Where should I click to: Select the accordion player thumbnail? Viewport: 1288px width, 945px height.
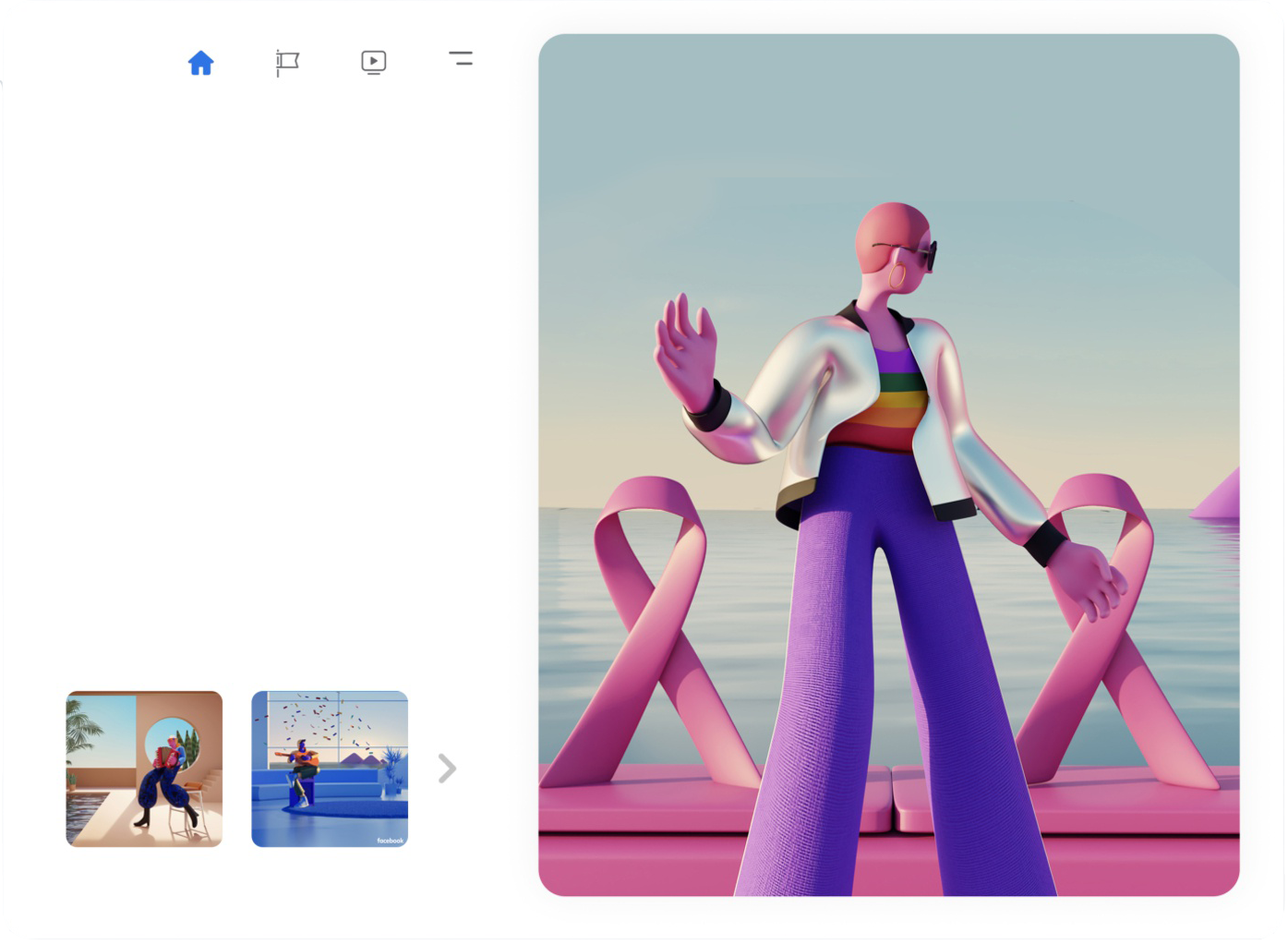point(144,769)
